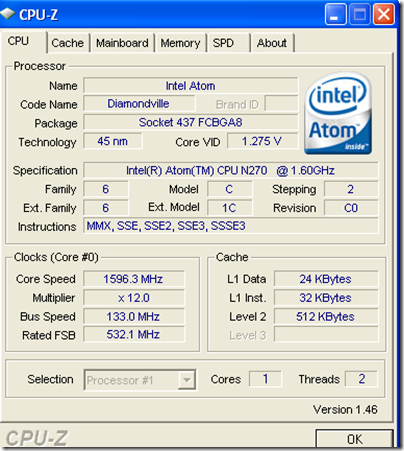Open the Processor #1 selection dropdown arrow
This screenshot has width=404, height=451.
tap(186, 380)
